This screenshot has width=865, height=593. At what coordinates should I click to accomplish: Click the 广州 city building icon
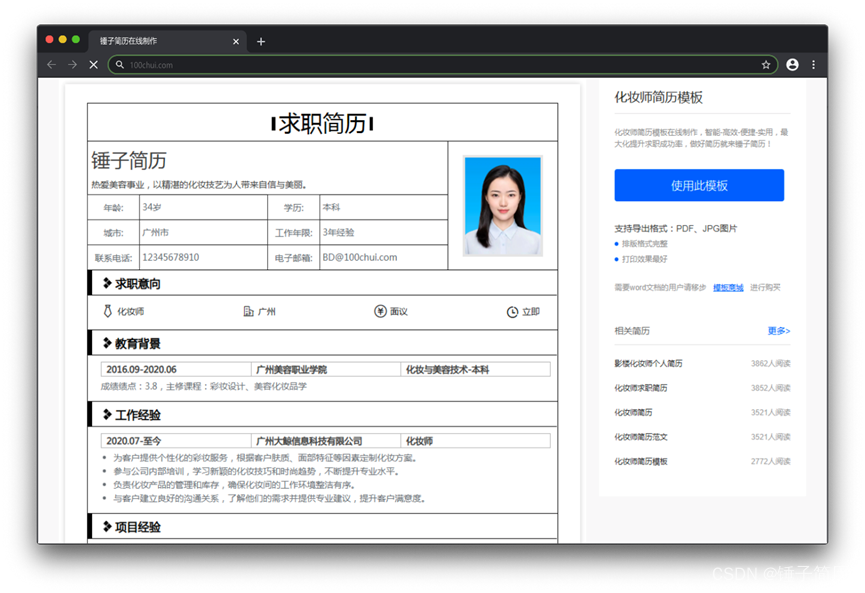pos(249,312)
